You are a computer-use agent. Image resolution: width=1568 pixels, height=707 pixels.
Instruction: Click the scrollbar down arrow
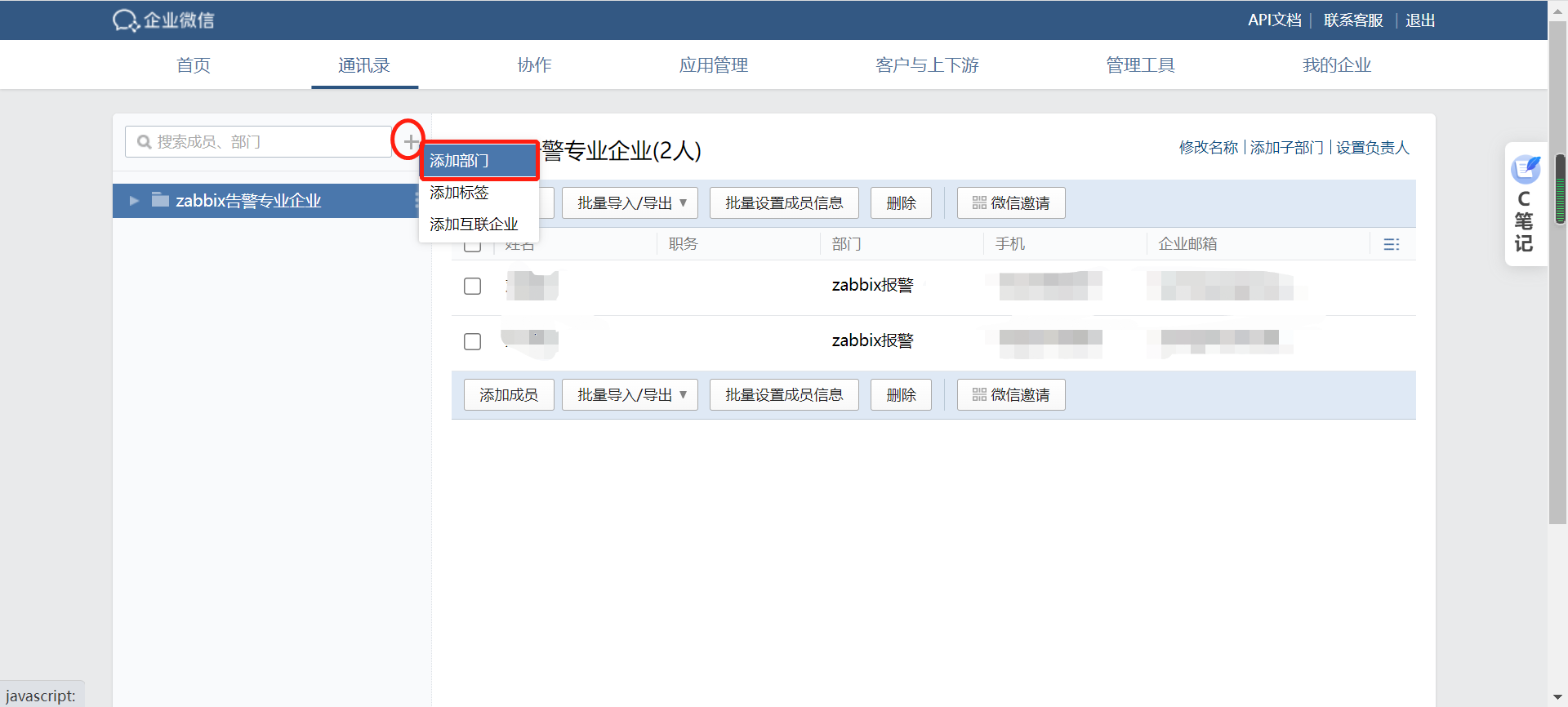[1558, 698]
